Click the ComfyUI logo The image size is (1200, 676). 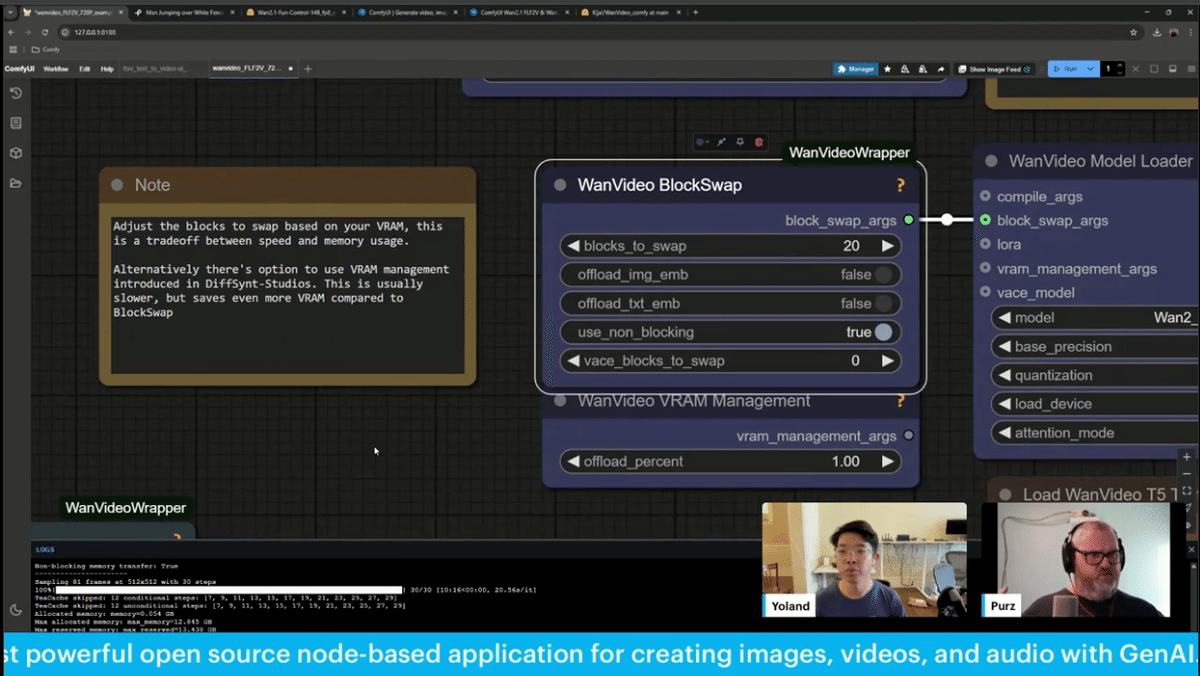pyautogui.click(x=19, y=69)
